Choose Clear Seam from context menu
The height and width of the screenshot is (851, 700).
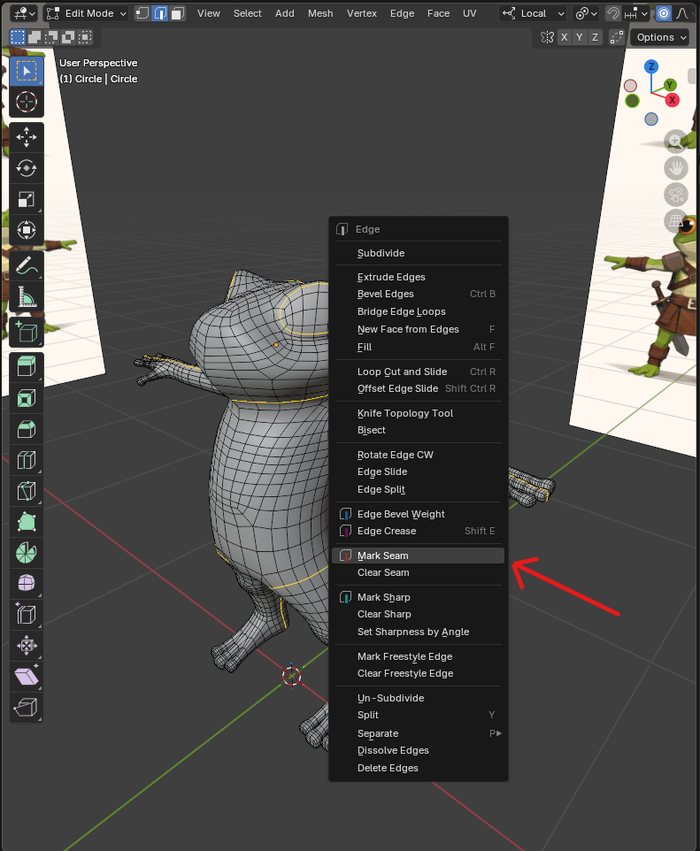coord(382,572)
